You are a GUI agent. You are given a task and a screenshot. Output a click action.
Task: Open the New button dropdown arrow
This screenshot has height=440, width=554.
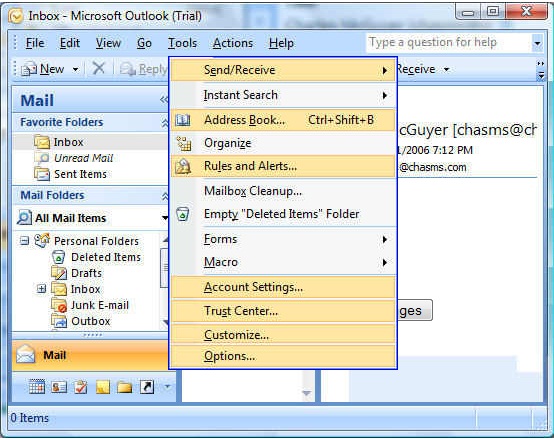(75, 69)
